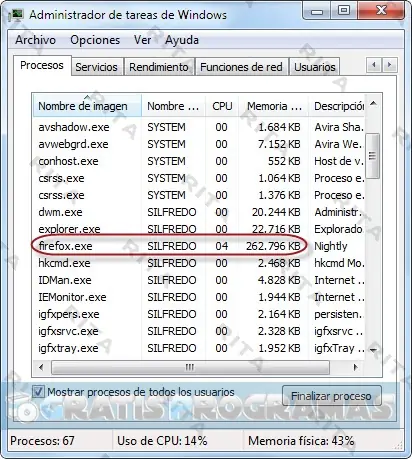Sort by Nombre de imagen column

[87, 106]
